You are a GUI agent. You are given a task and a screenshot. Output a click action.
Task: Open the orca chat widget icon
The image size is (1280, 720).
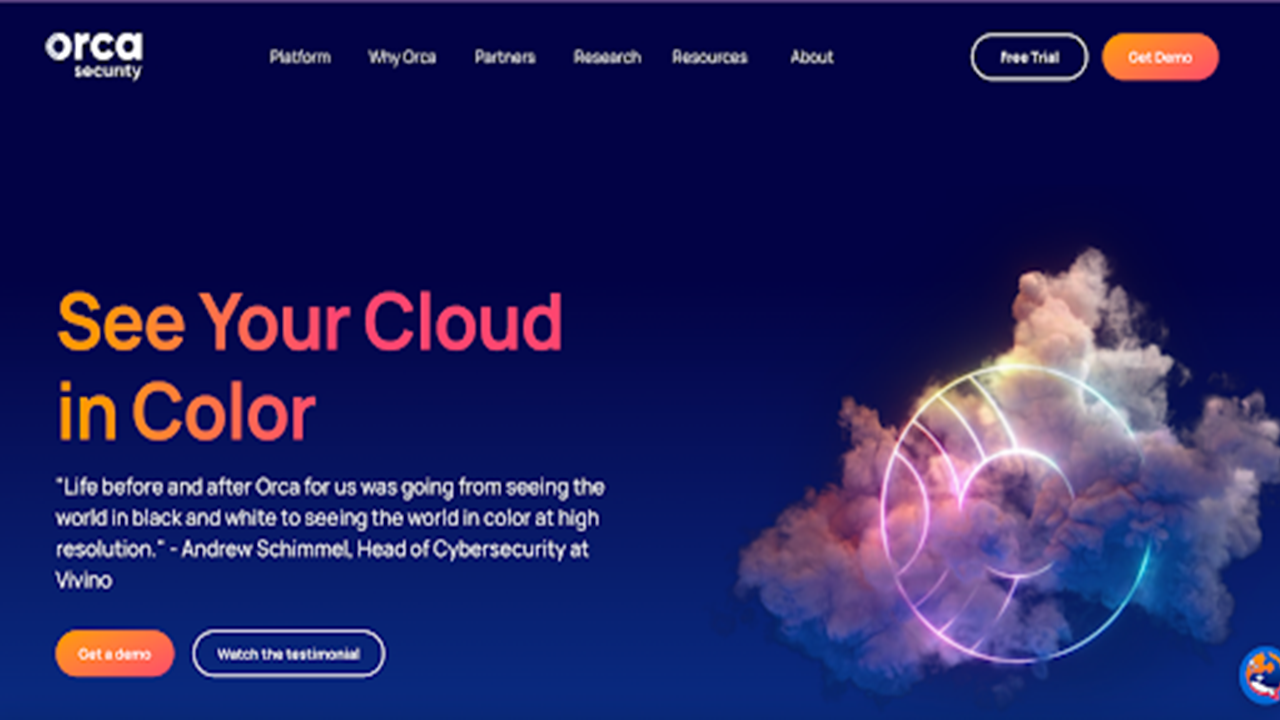1260,675
